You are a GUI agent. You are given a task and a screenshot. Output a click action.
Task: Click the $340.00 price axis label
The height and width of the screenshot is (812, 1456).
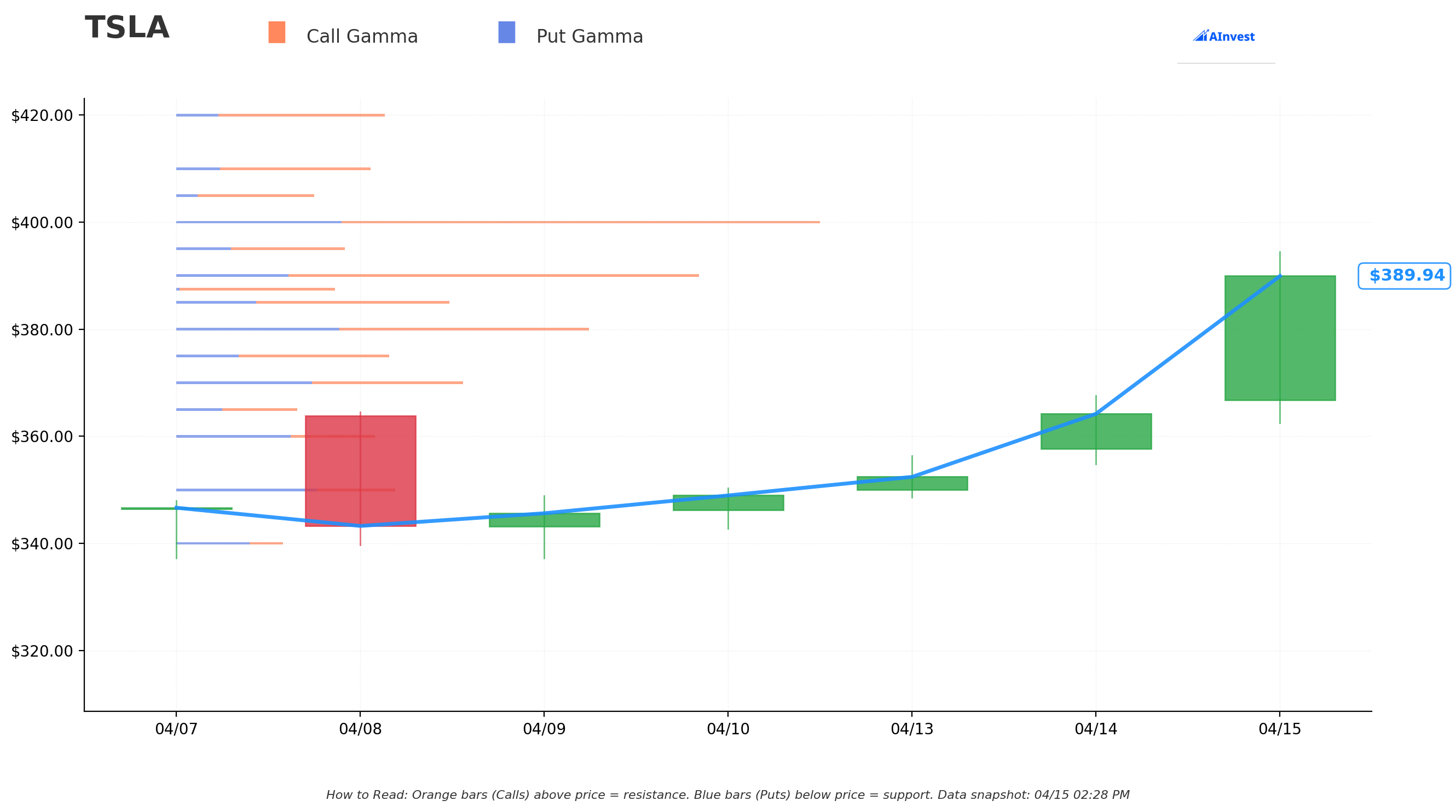(42, 543)
